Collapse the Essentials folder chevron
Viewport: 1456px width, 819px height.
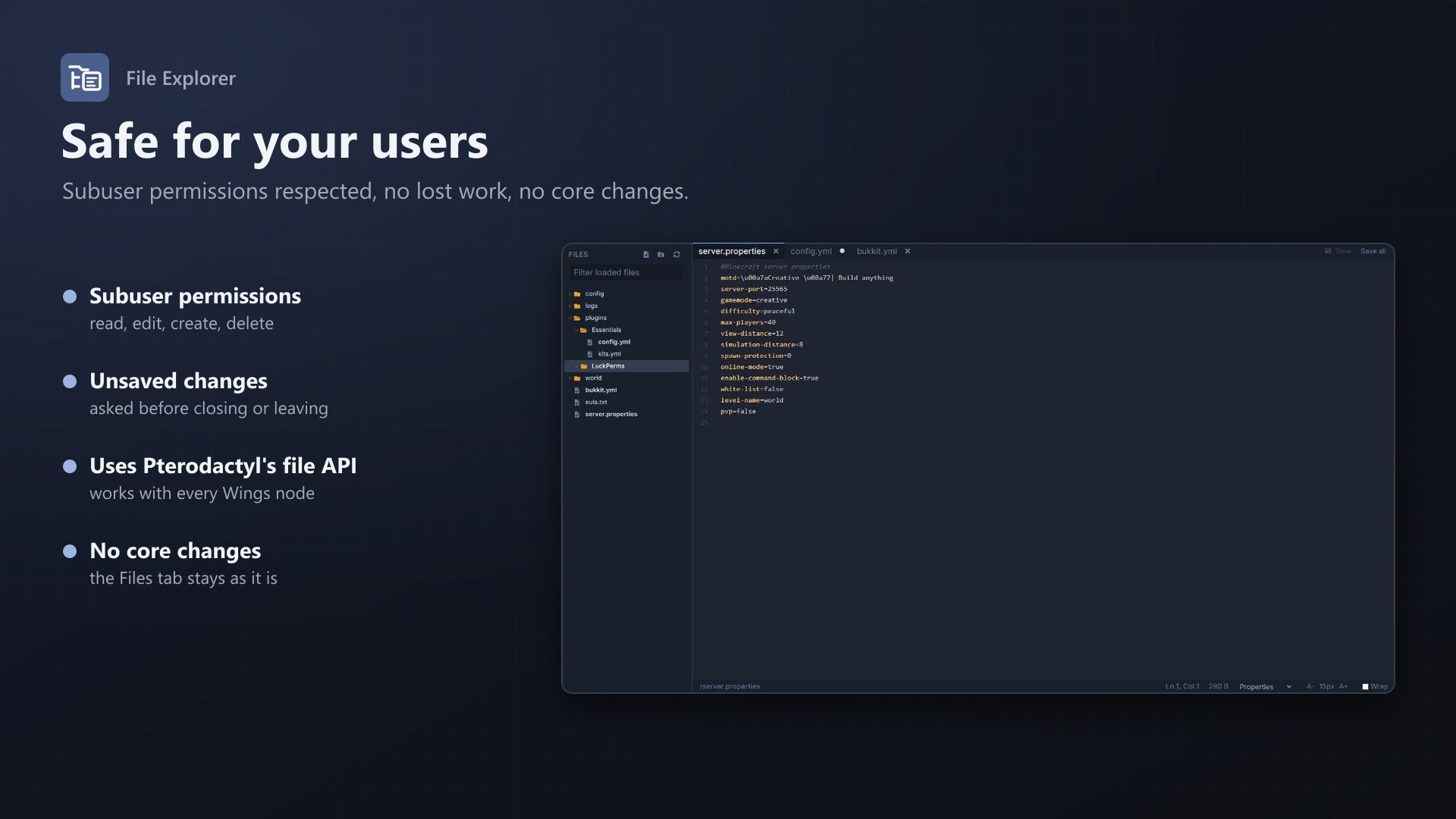pos(576,331)
